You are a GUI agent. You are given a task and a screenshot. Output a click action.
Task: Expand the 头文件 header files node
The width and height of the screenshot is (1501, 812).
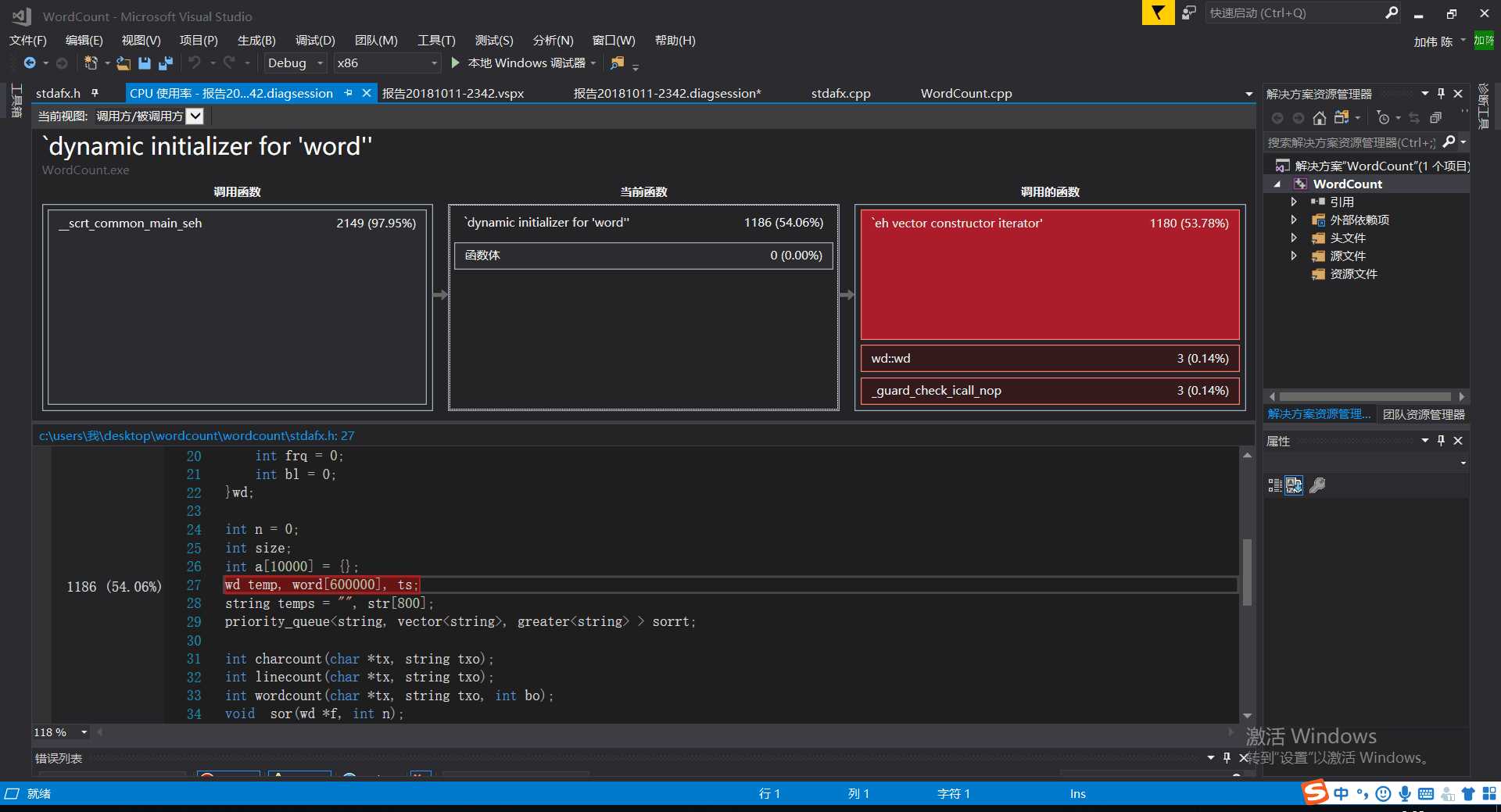[x=1294, y=238]
